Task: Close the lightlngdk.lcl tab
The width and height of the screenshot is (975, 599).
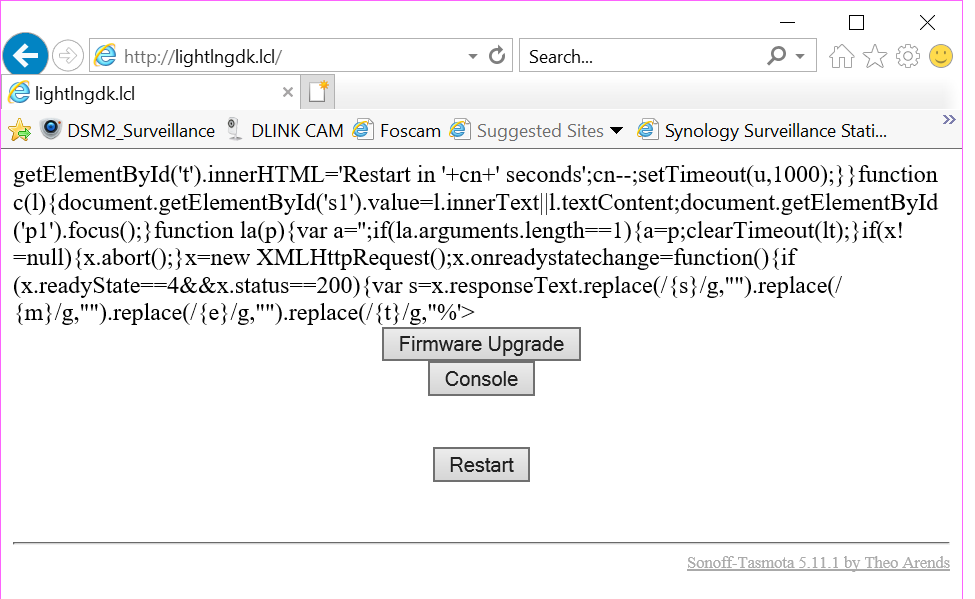Action: (x=287, y=93)
